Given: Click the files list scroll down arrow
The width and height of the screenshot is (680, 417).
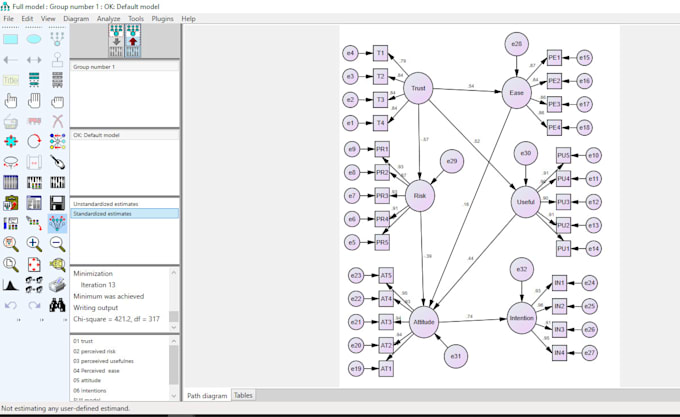Looking at the screenshot, I should coord(173,396).
